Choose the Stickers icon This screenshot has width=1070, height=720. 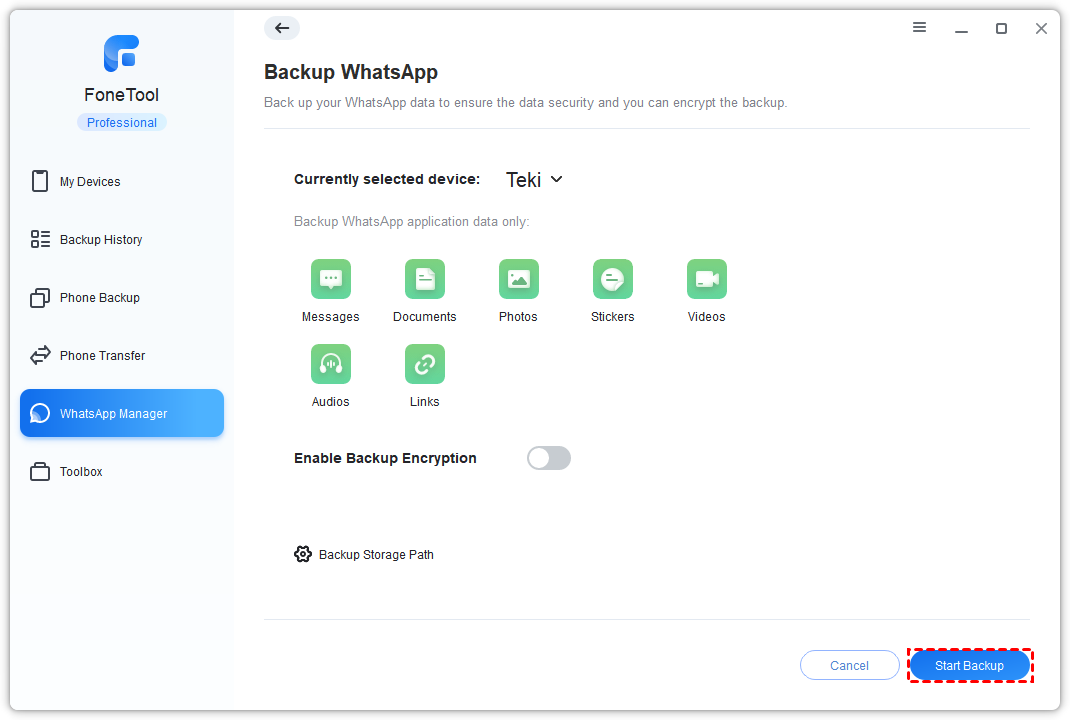pyautogui.click(x=612, y=279)
